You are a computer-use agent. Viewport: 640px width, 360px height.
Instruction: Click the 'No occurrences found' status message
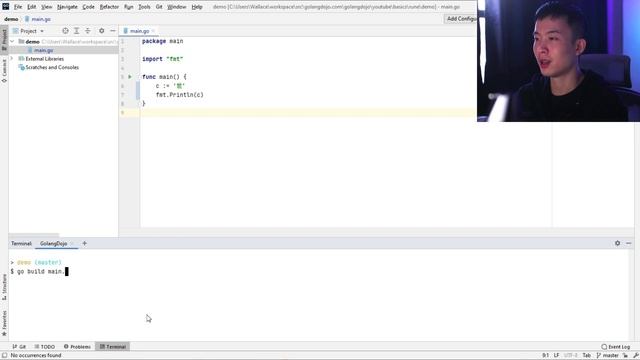point(36,356)
